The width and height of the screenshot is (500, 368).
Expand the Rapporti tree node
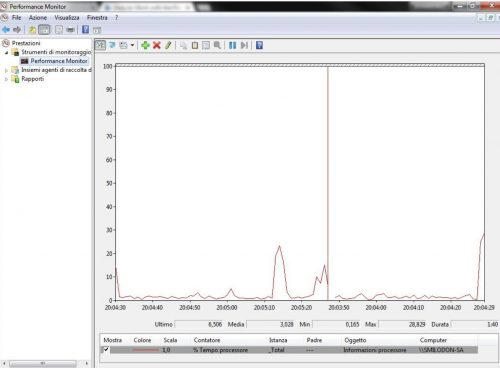pyautogui.click(x=6, y=79)
